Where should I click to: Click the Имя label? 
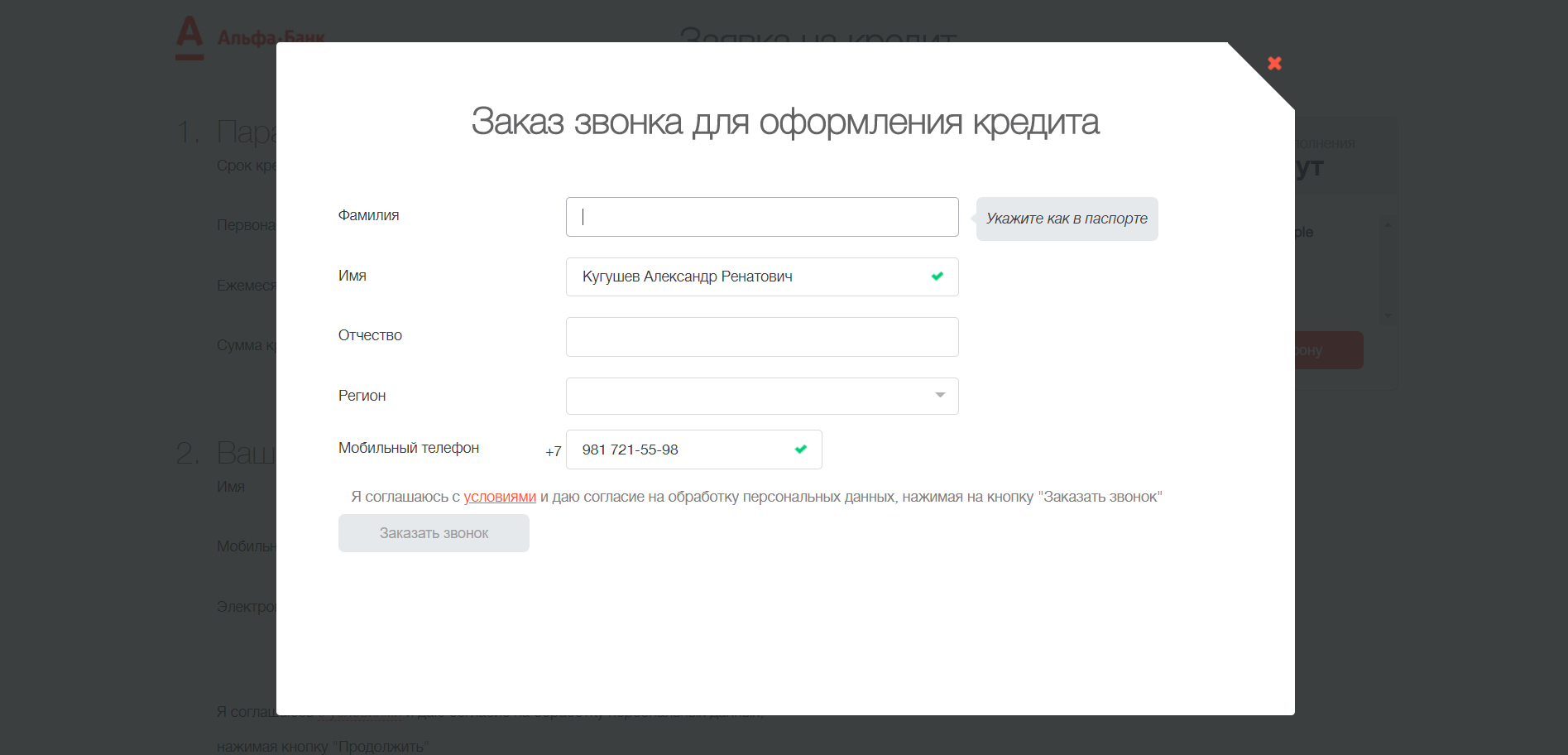coord(352,276)
